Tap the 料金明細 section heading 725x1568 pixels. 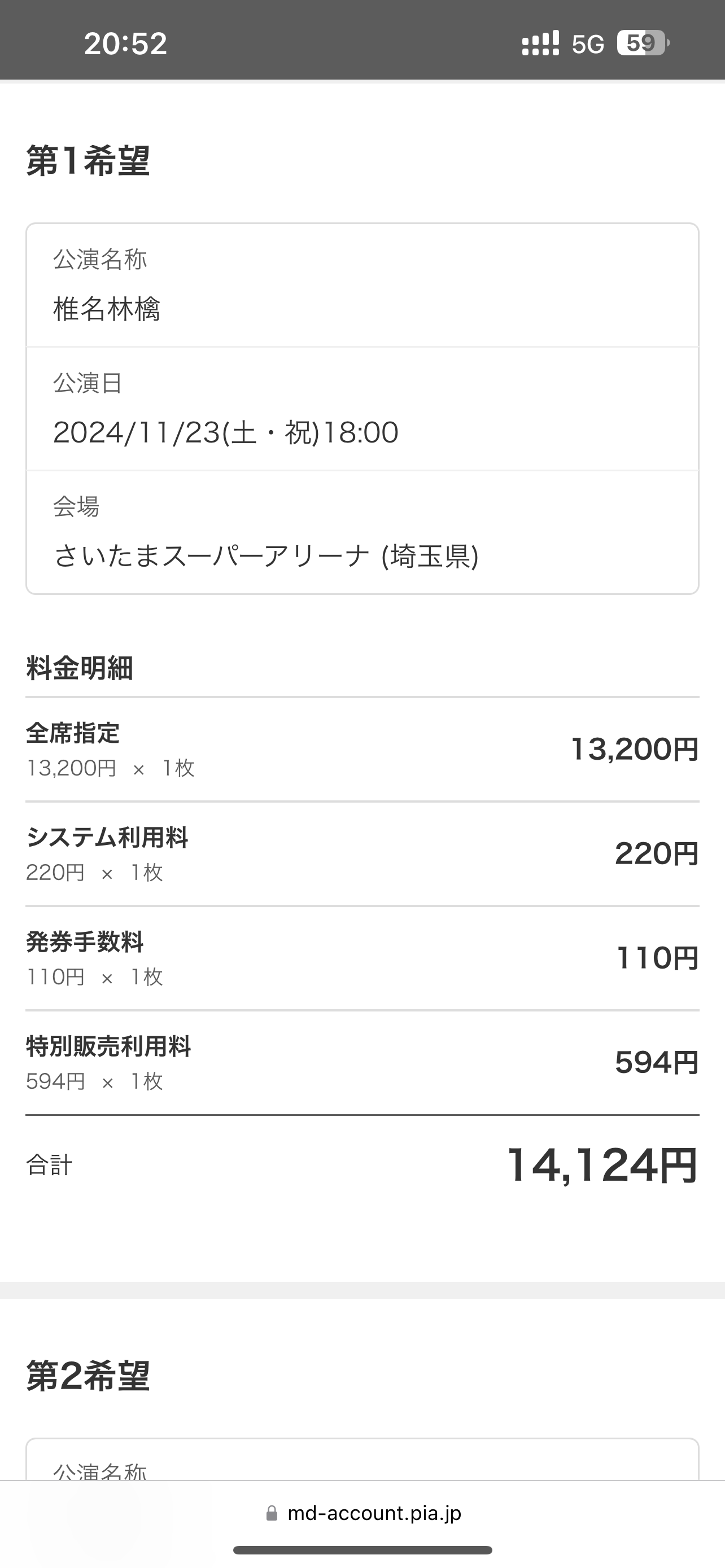pos(80,668)
